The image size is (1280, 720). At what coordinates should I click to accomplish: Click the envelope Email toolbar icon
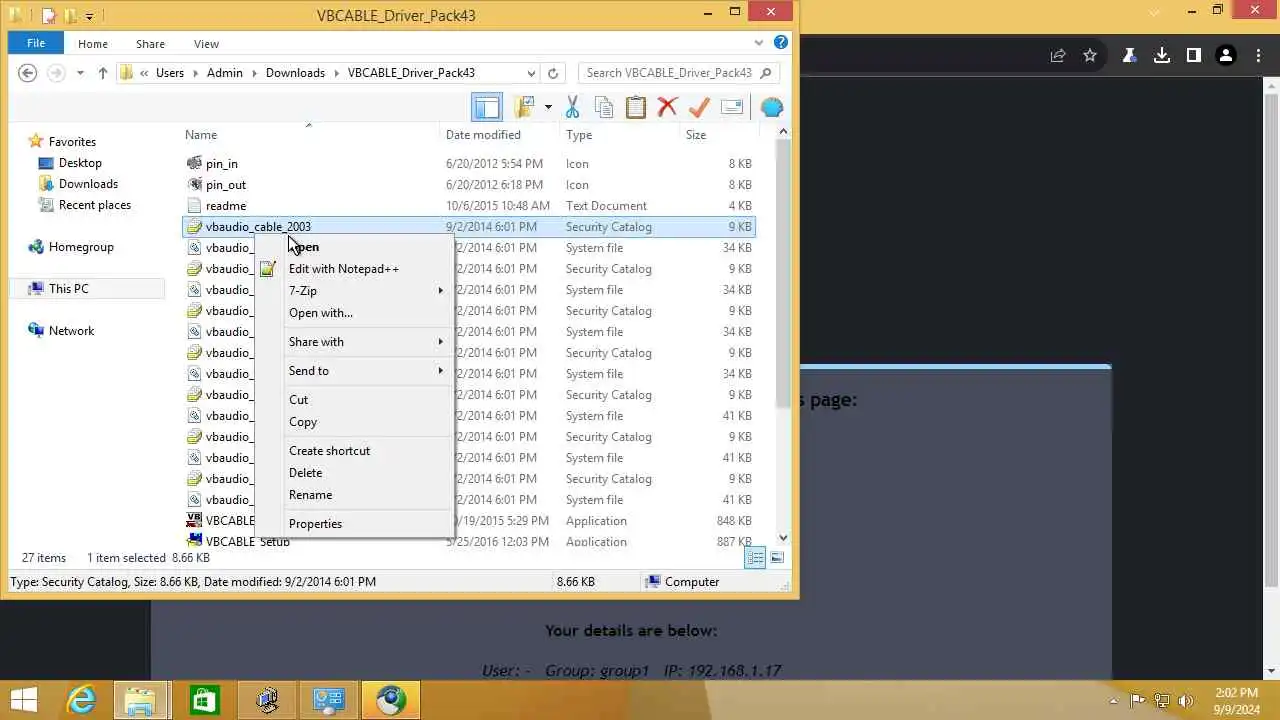tap(732, 107)
